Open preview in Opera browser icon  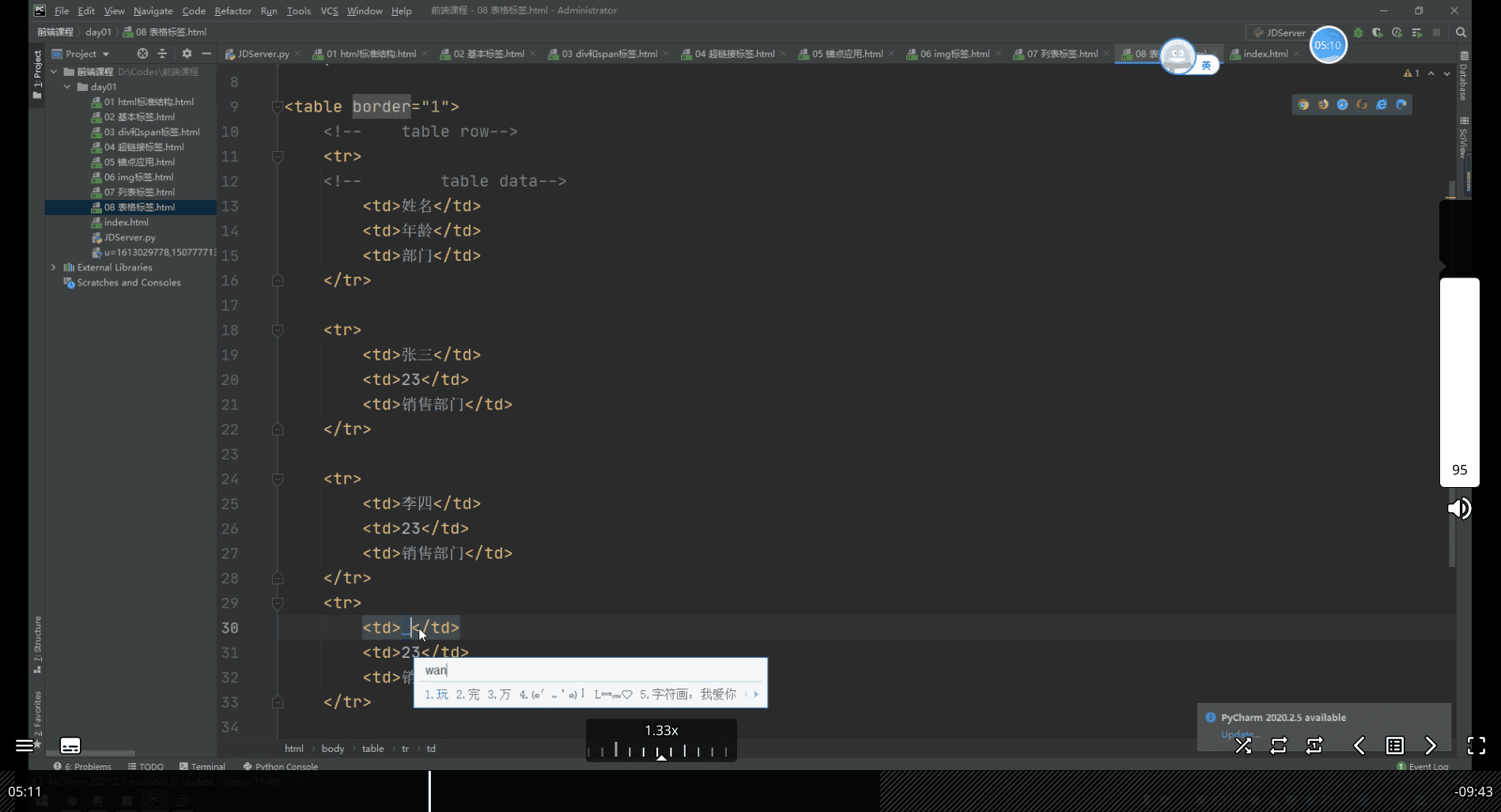coord(1362,104)
